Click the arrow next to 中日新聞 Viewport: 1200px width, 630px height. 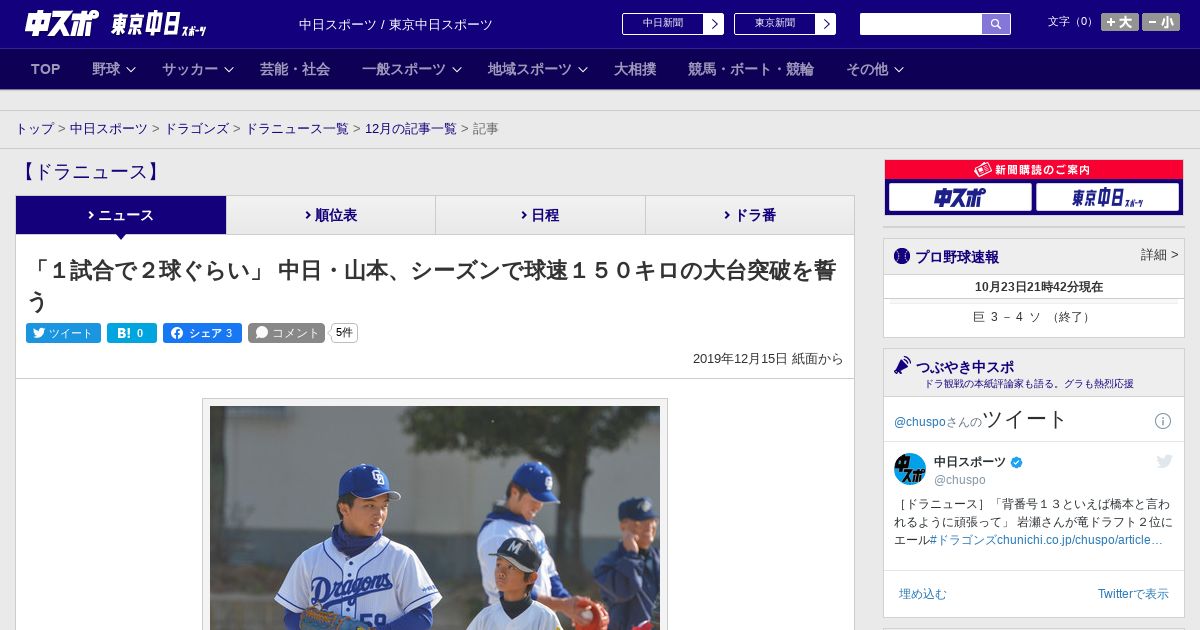pos(714,24)
